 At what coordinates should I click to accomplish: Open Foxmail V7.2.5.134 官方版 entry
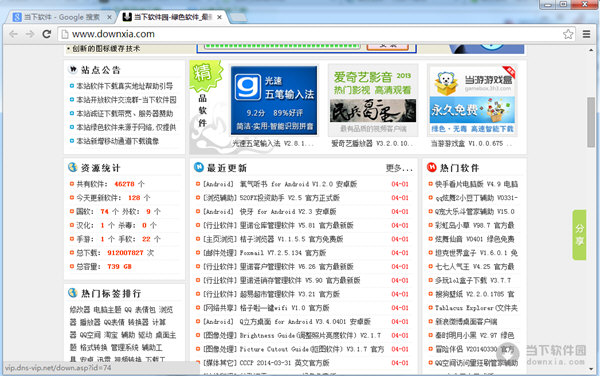point(283,253)
